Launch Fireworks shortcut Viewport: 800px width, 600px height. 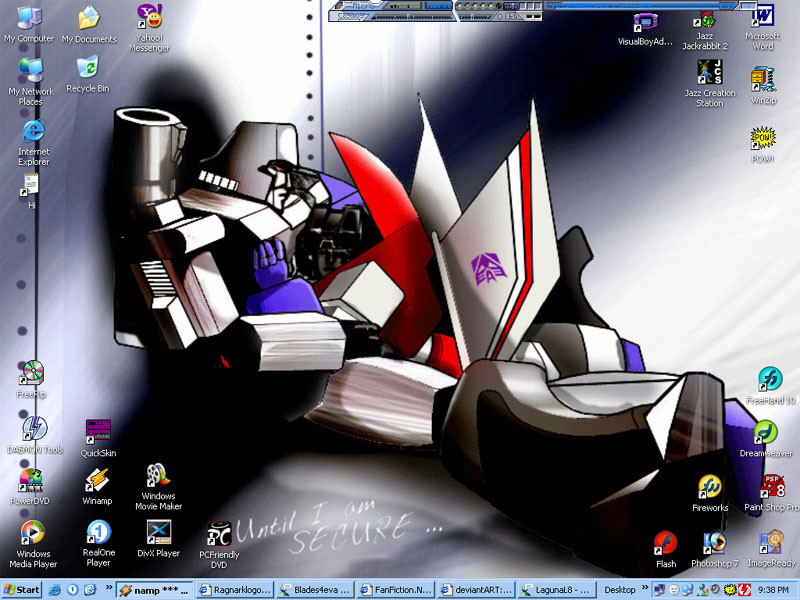(710, 493)
